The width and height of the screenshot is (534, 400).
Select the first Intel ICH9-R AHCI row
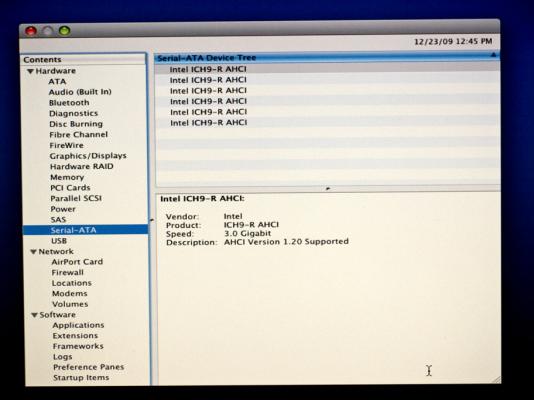pyautogui.click(x=327, y=69)
